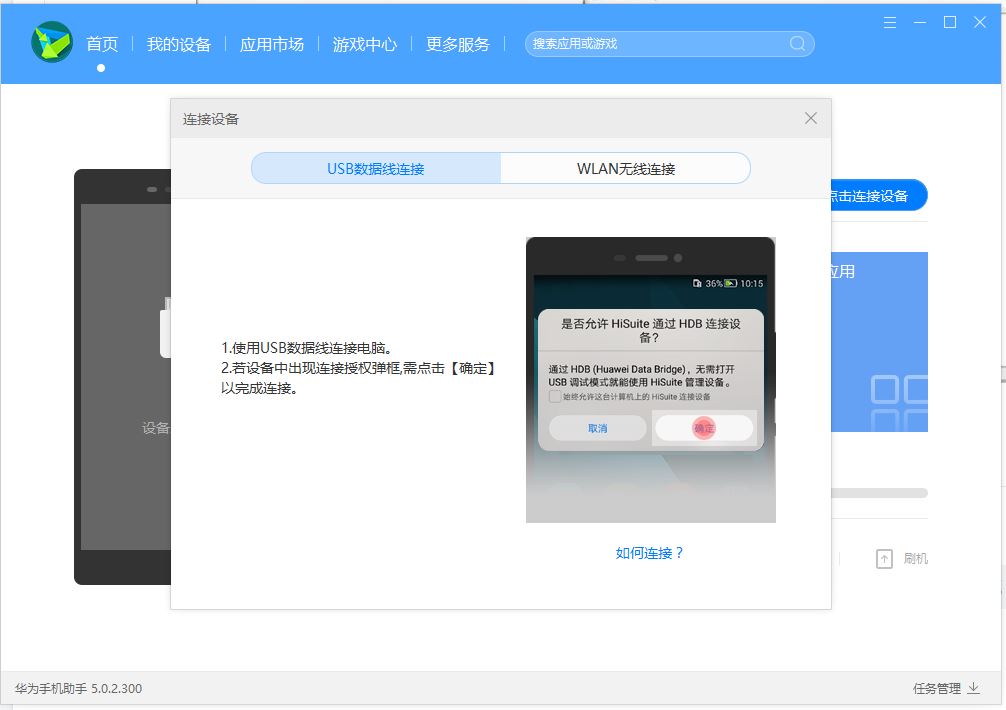
Task: Switch to WLAN无线连接 tab
Action: pyautogui.click(x=626, y=169)
